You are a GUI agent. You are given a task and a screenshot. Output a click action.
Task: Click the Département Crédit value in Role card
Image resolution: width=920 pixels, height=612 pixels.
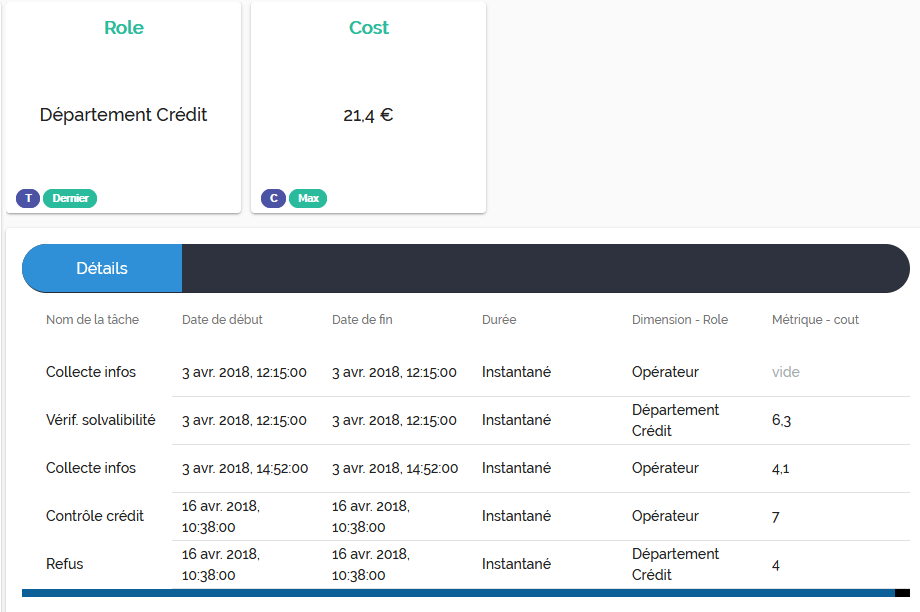(124, 115)
